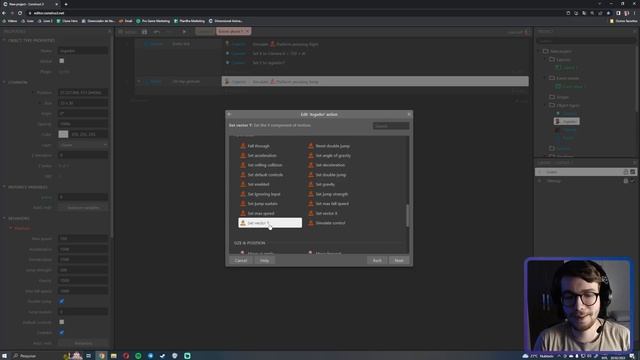Select Layout 1 in Project tree
This screenshot has height=360, width=640.
tap(567, 68)
